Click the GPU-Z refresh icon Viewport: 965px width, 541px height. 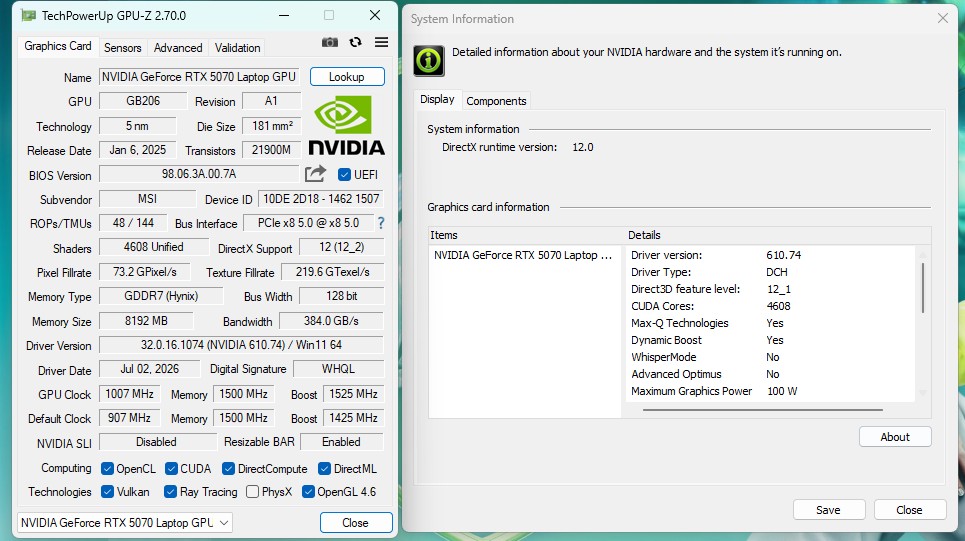pos(355,42)
